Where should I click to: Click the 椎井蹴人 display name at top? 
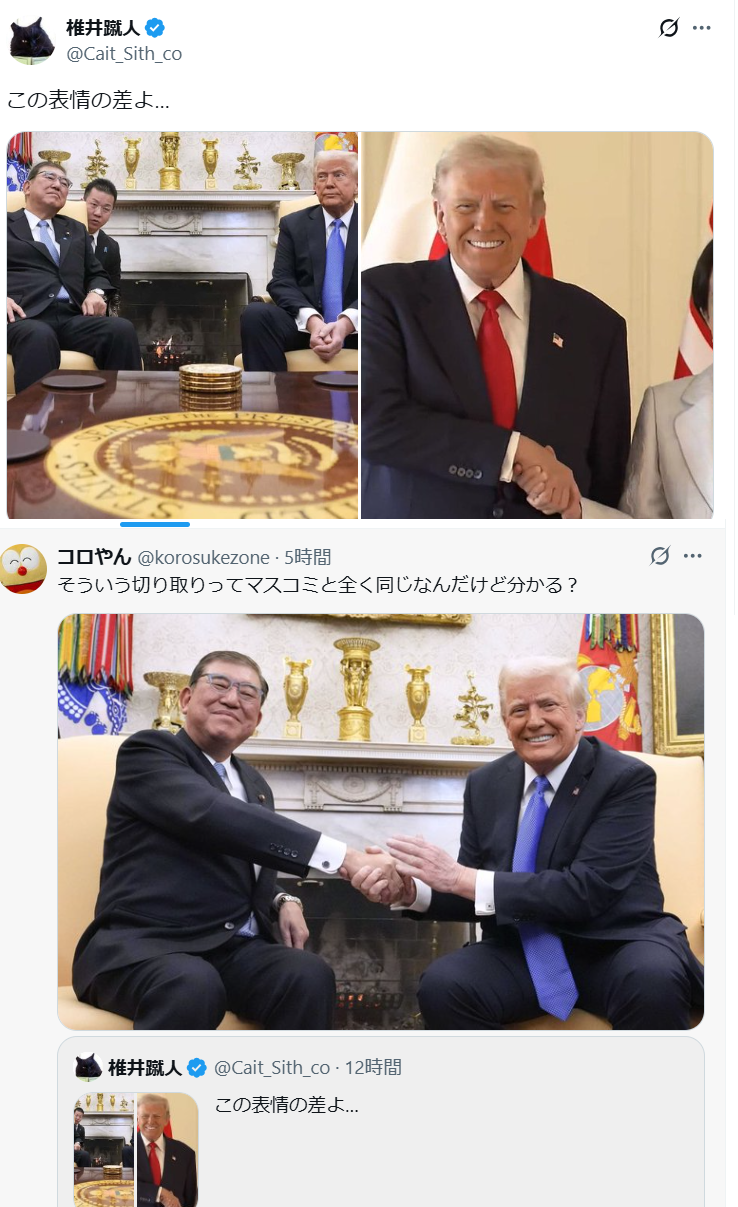point(104,28)
